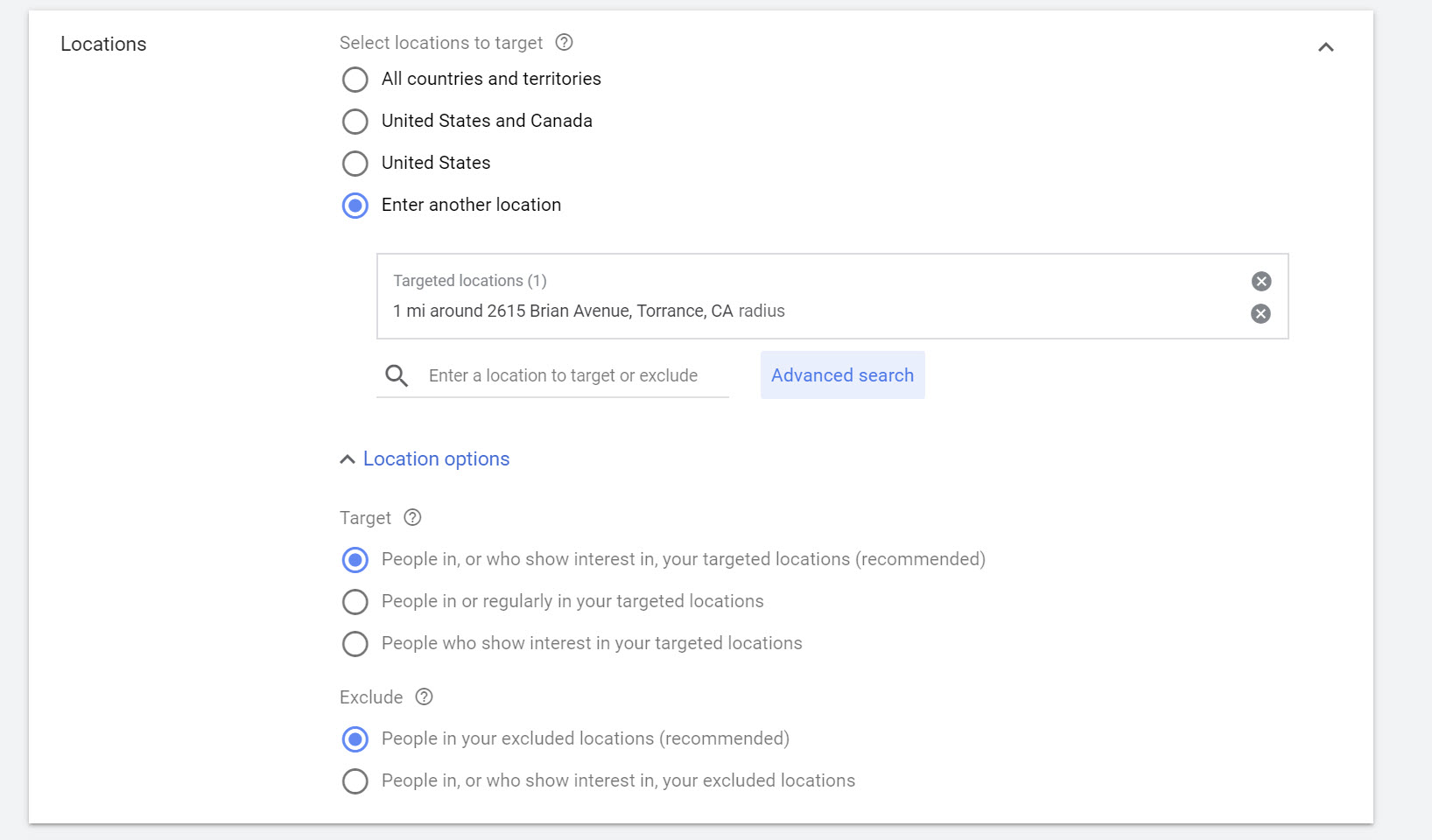Select All countries and territories radio
1432x840 pixels.
(355, 80)
